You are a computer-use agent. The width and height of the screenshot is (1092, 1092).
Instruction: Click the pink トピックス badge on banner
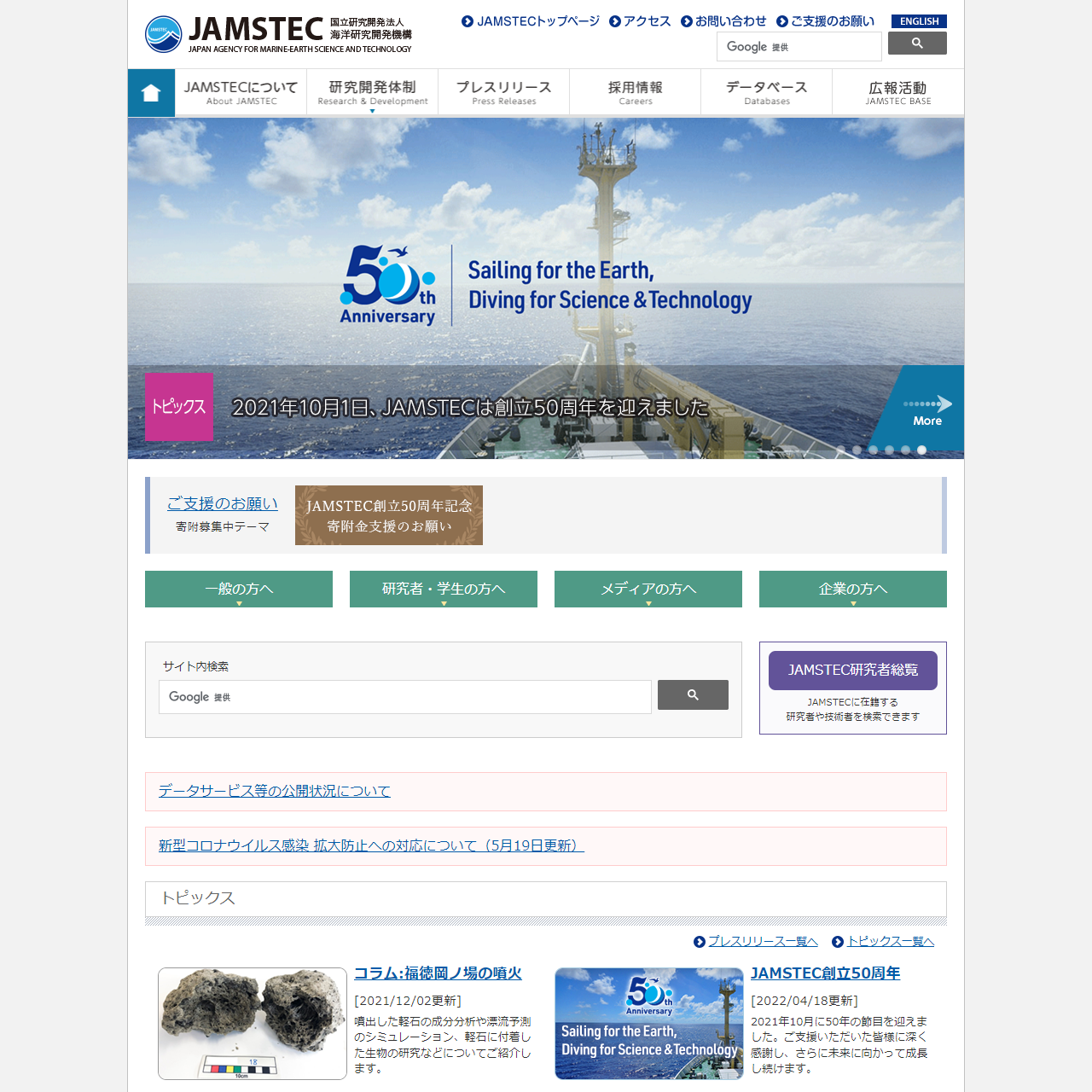pyautogui.click(x=179, y=407)
